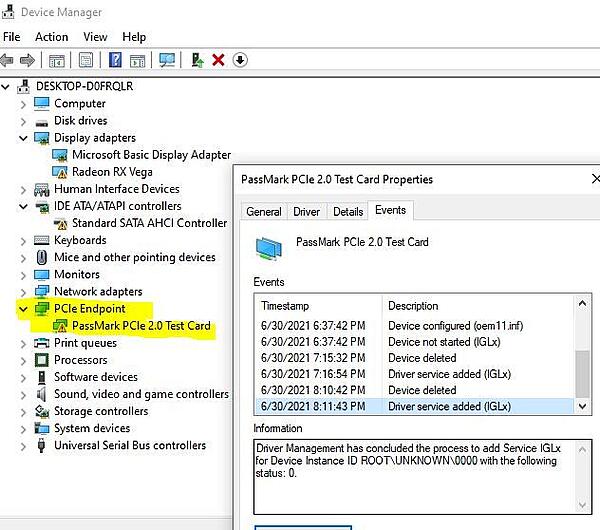Click the down-arrow Disable device icon
600x530 pixels.
coord(240,60)
